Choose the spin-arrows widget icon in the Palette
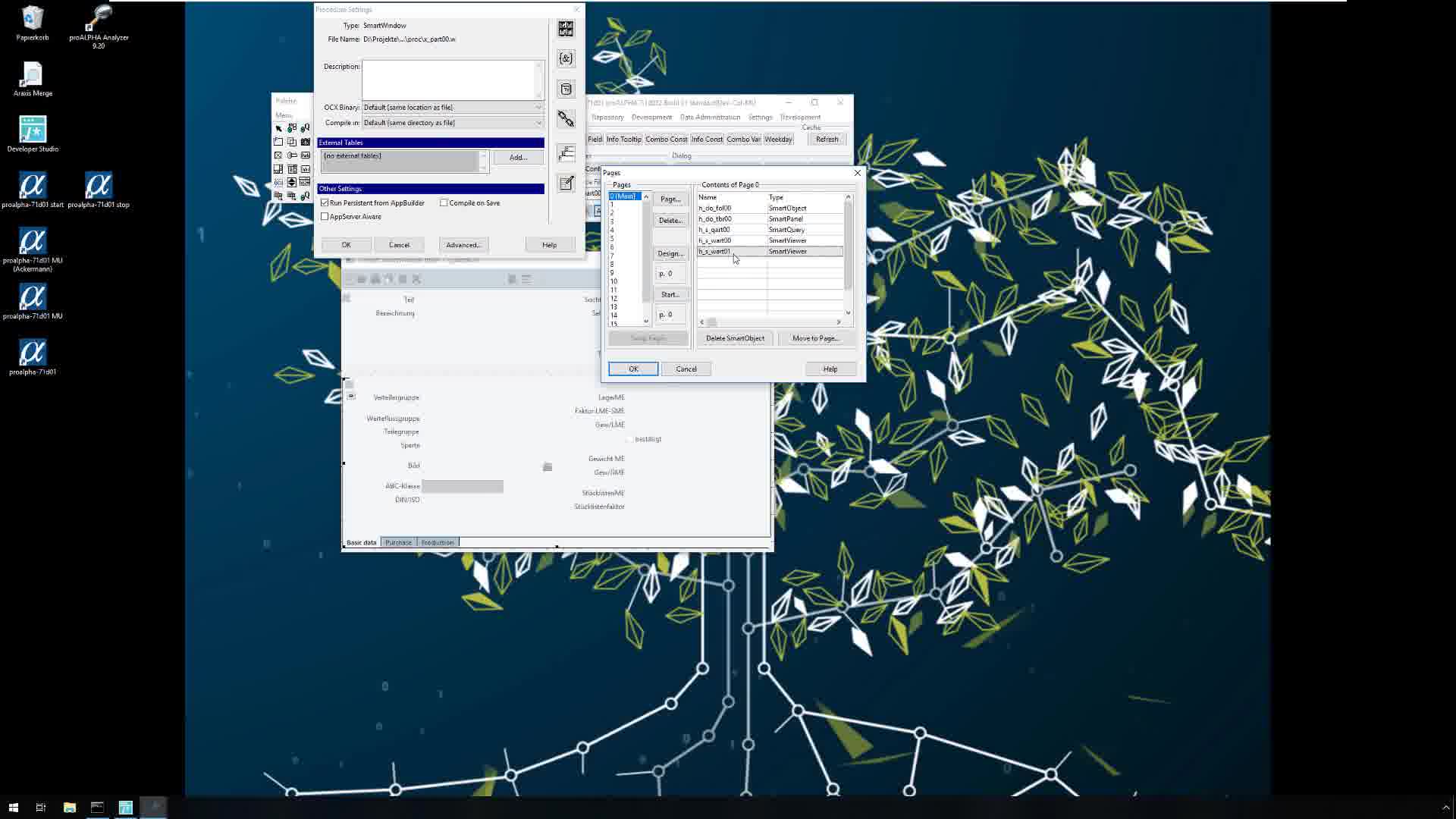Viewport: 1456px width, 819px height. [292, 183]
